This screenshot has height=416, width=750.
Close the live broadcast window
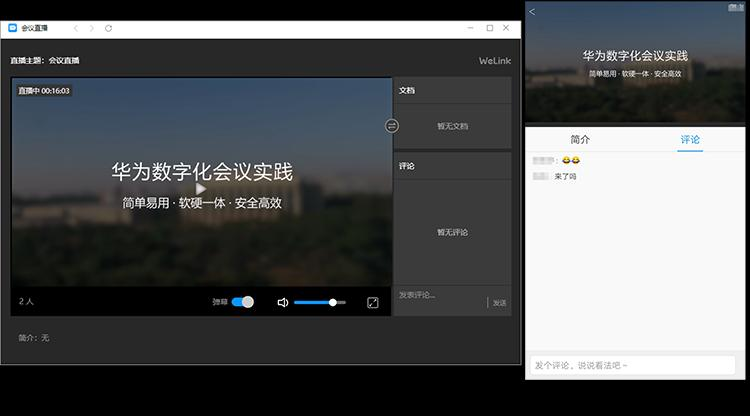tap(506, 28)
